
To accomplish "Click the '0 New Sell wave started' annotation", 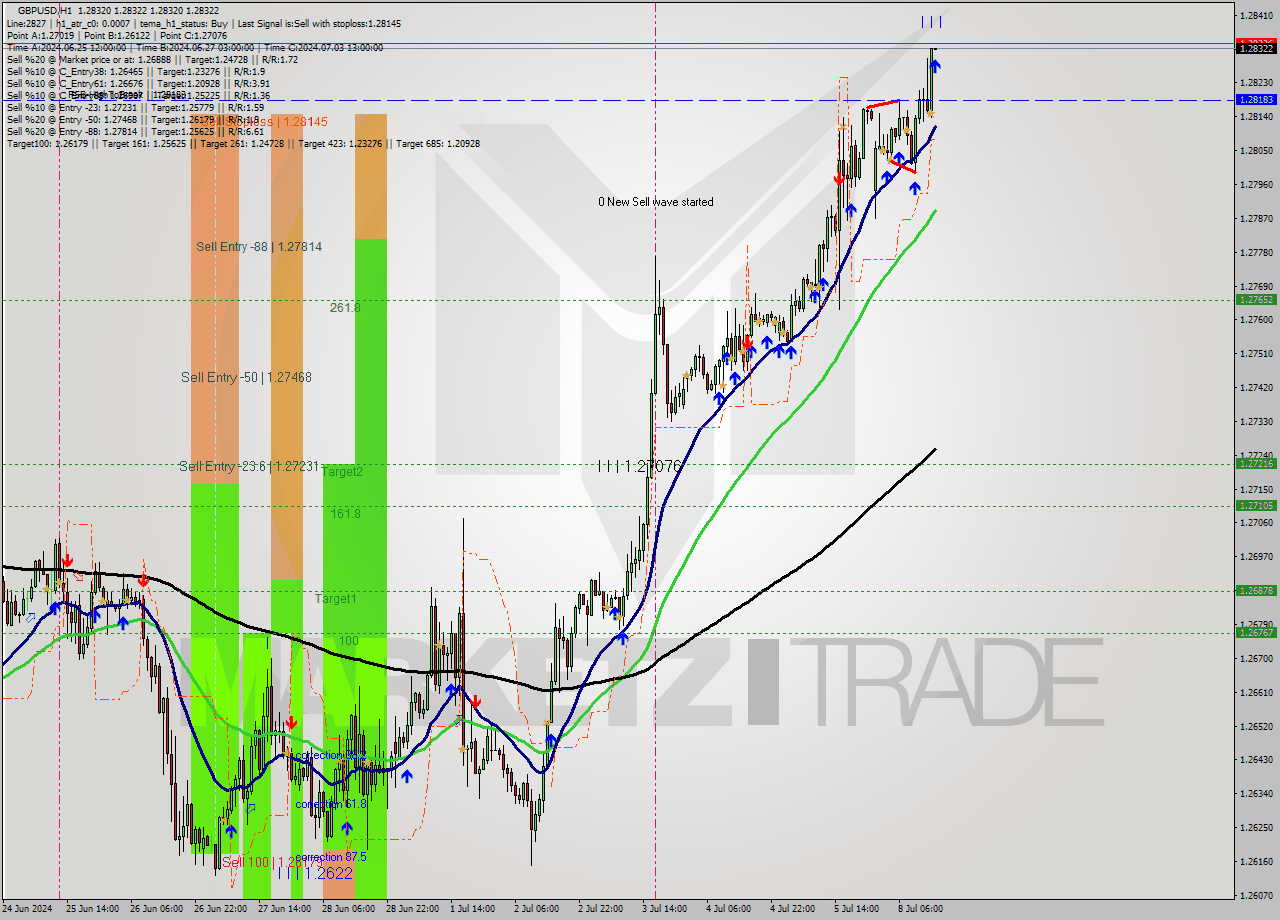I will pyautogui.click(x=656, y=202).
